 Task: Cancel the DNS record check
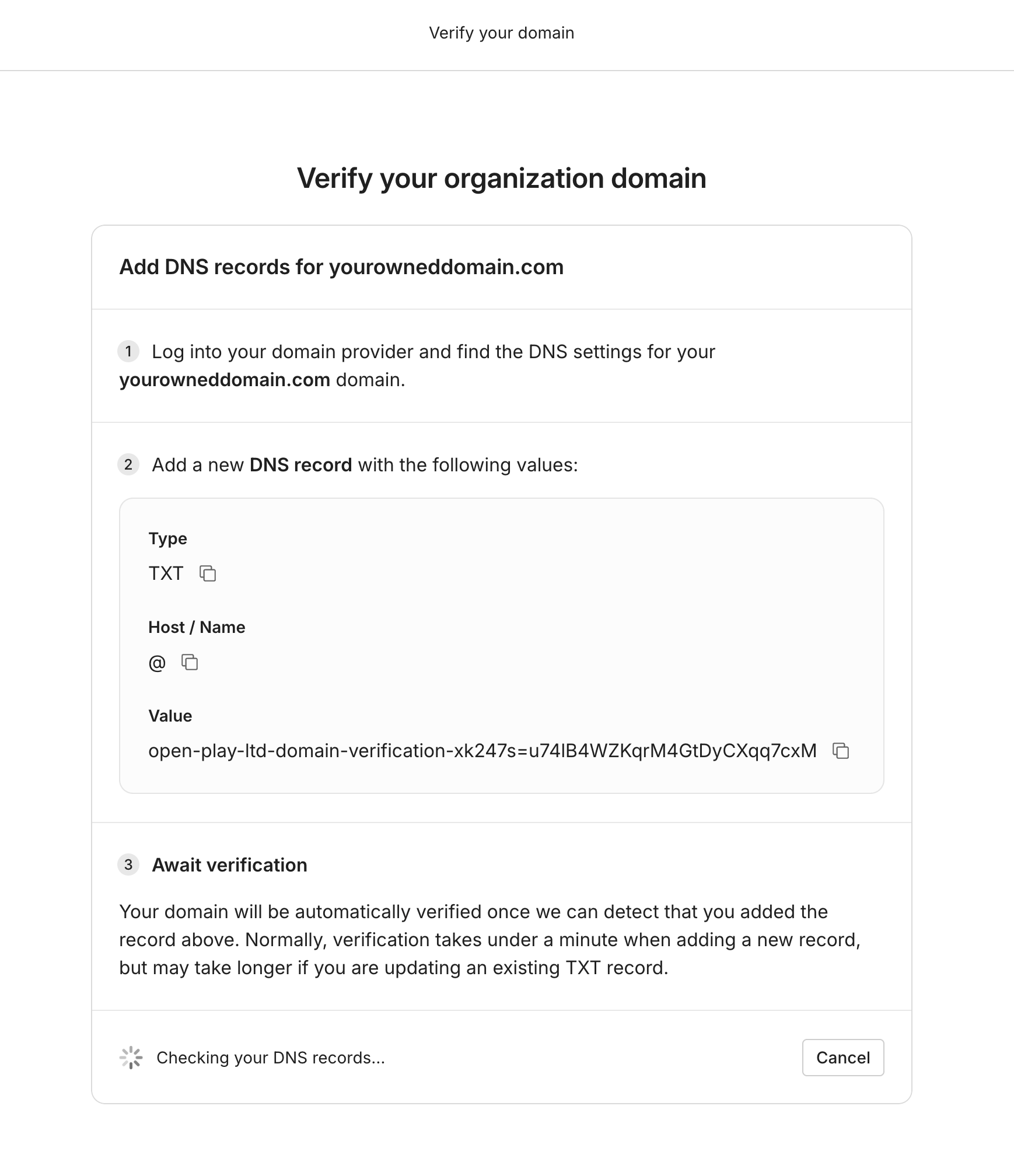pos(843,1058)
